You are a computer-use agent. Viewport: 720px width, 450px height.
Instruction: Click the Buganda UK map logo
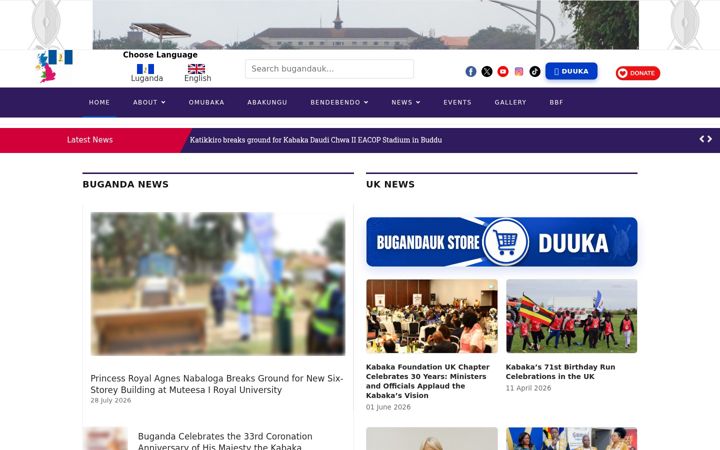54,66
